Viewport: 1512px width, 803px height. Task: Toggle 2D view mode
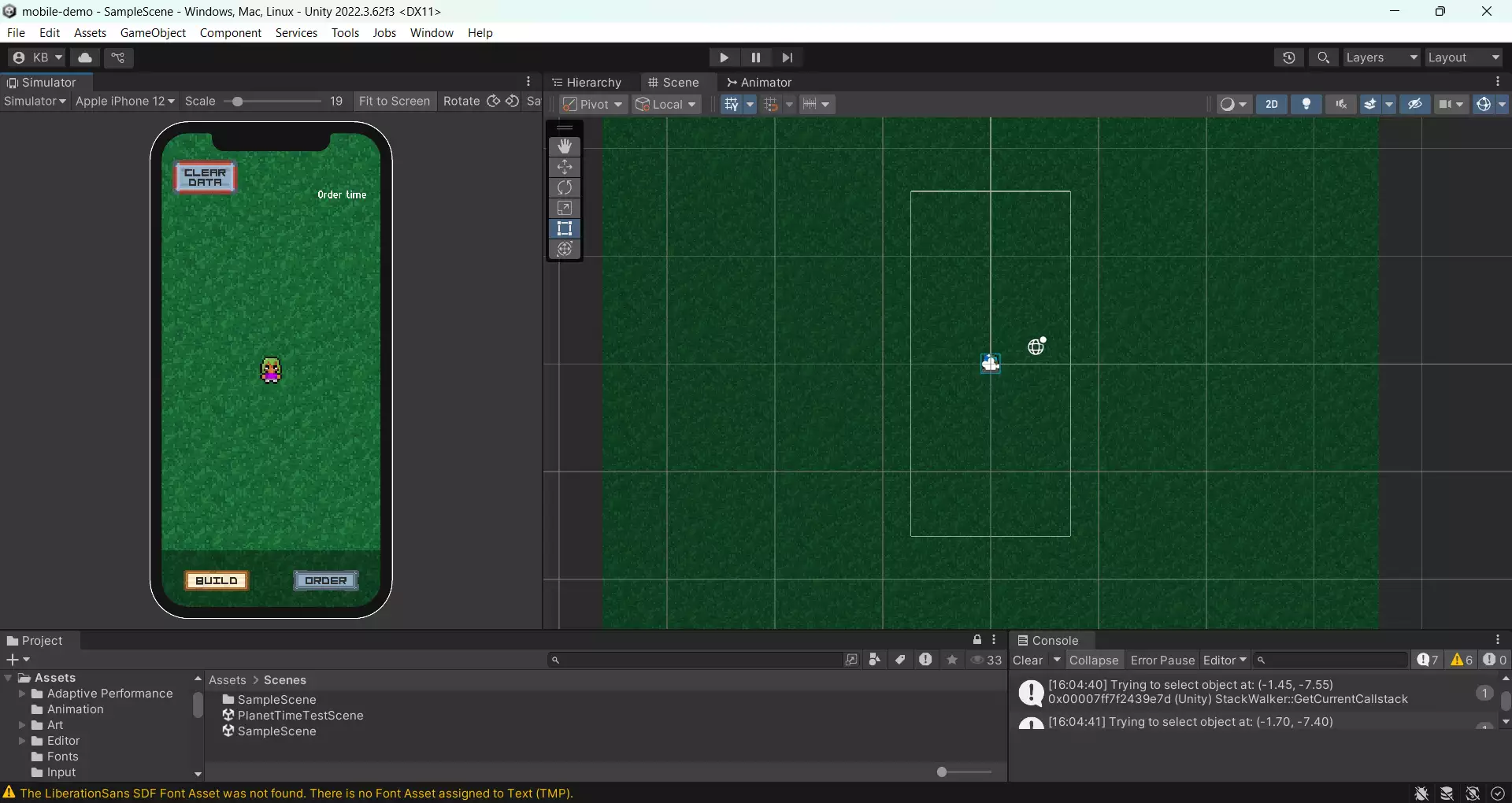pos(1271,104)
